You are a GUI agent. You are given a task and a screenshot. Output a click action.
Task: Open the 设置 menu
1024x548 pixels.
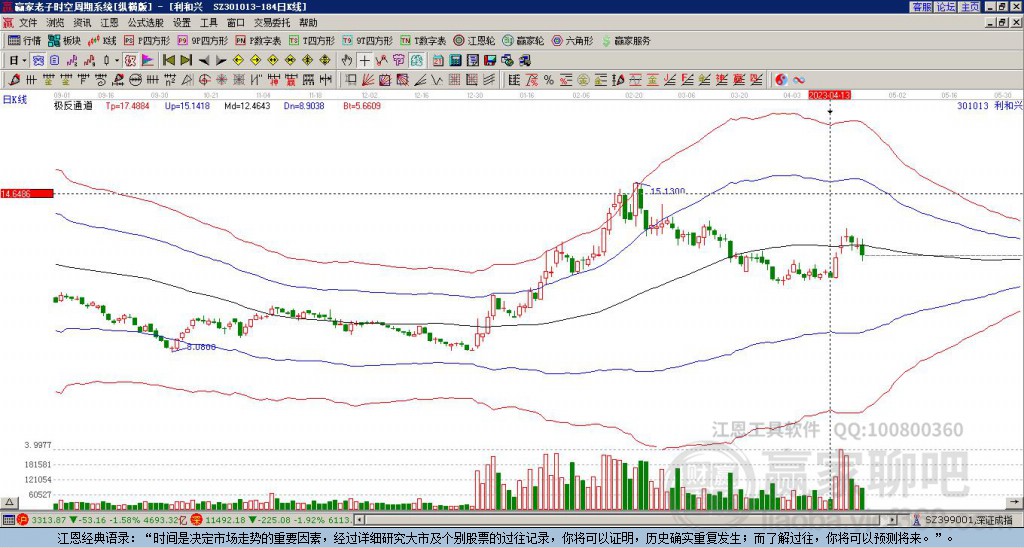[x=182, y=23]
